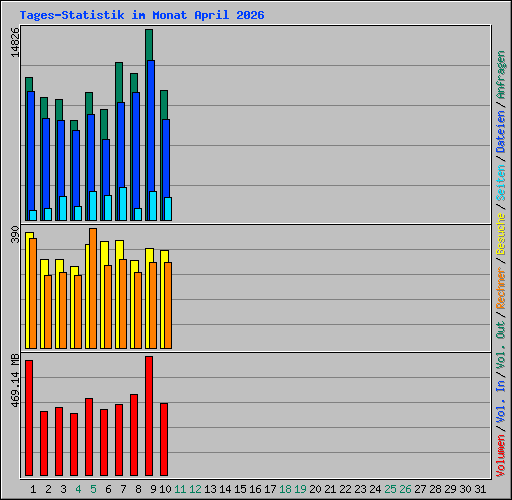Select the "Dateien" legend word
This screenshot has width=512, height=500.
[x=501, y=132]
